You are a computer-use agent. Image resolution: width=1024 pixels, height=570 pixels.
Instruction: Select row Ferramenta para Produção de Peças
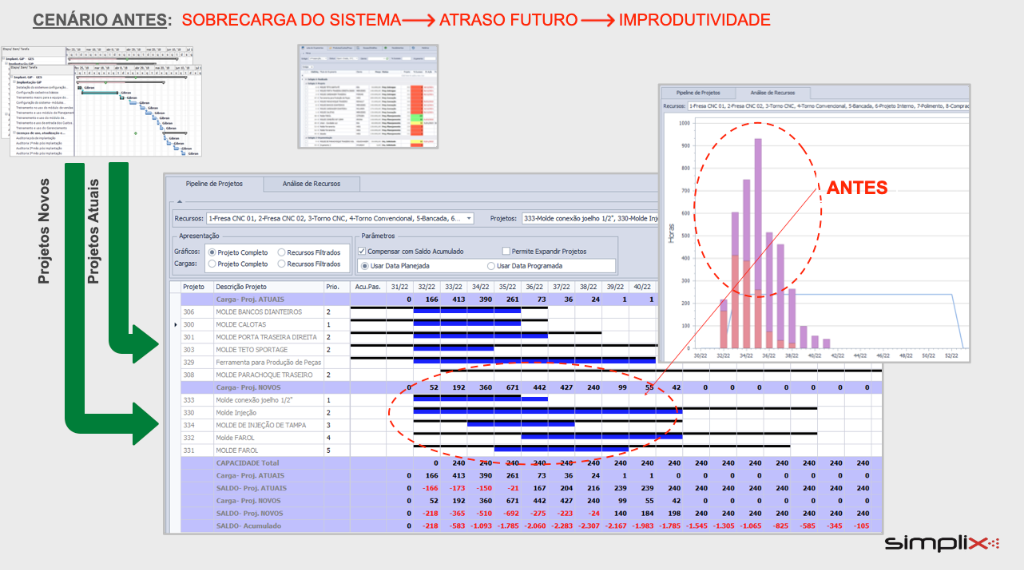pos(268,362)
